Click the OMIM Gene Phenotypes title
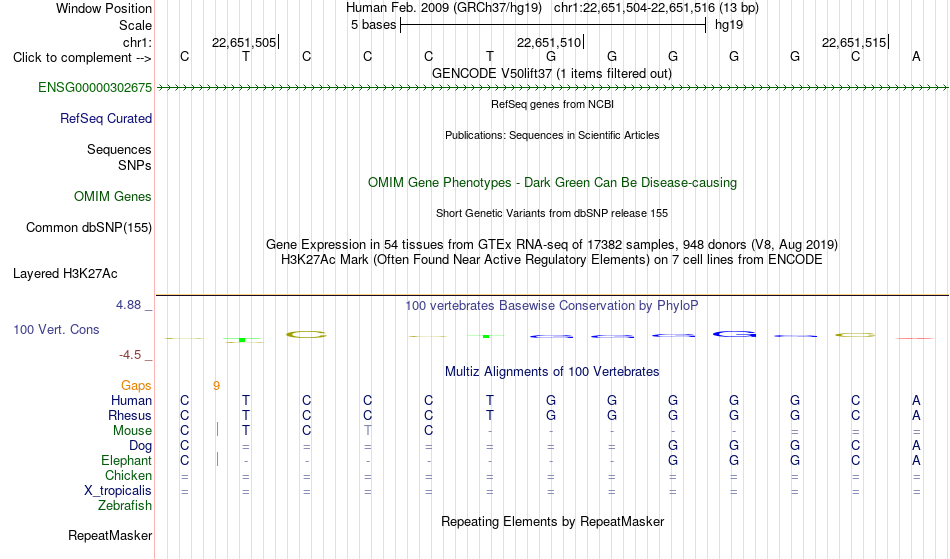This screenshot has height=559, width=950. [552, 182]
